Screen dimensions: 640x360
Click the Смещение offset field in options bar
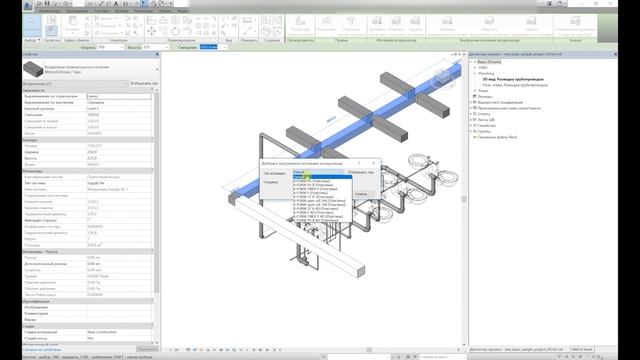point(211,47)
